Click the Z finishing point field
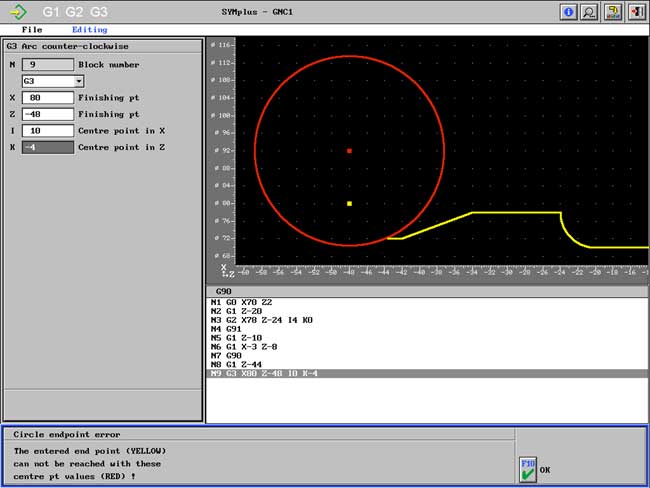650x488 pixels. (47, 114)
